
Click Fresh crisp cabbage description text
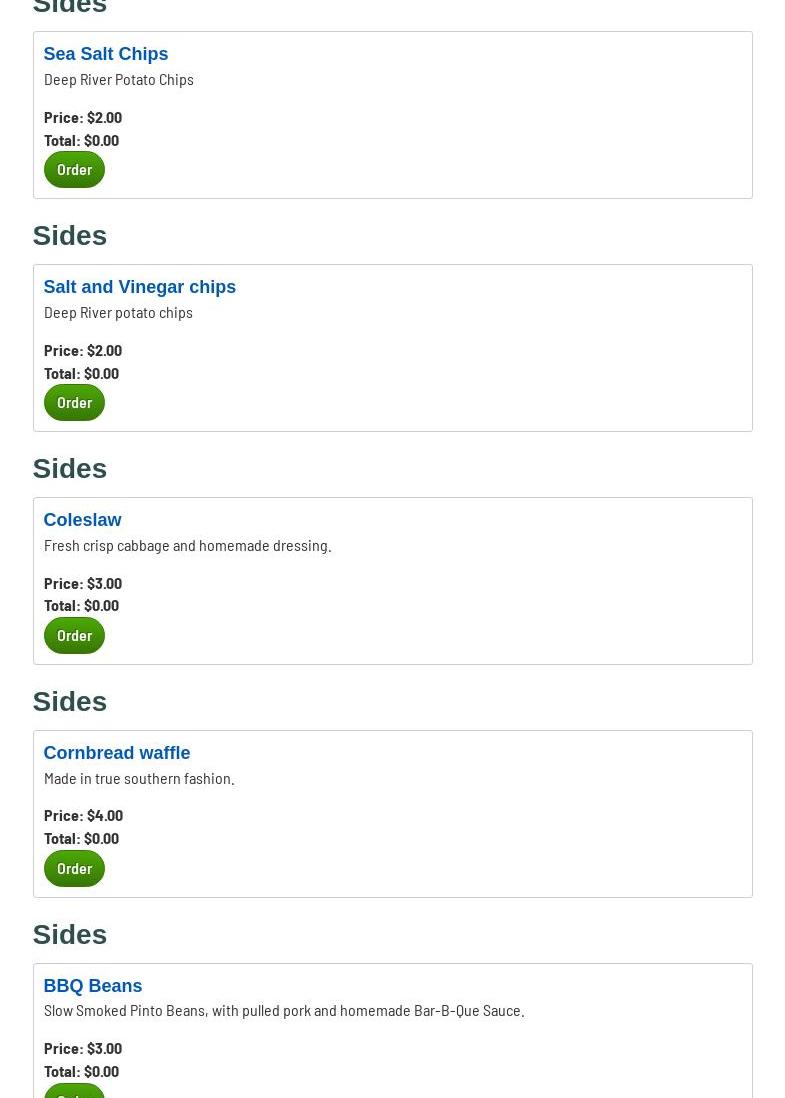(187, 545)
